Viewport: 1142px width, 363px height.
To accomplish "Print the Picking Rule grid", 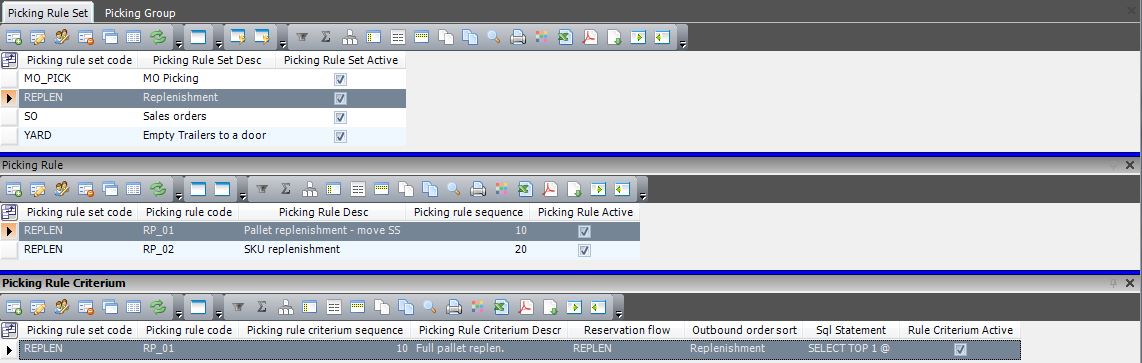I will point(478,189).
